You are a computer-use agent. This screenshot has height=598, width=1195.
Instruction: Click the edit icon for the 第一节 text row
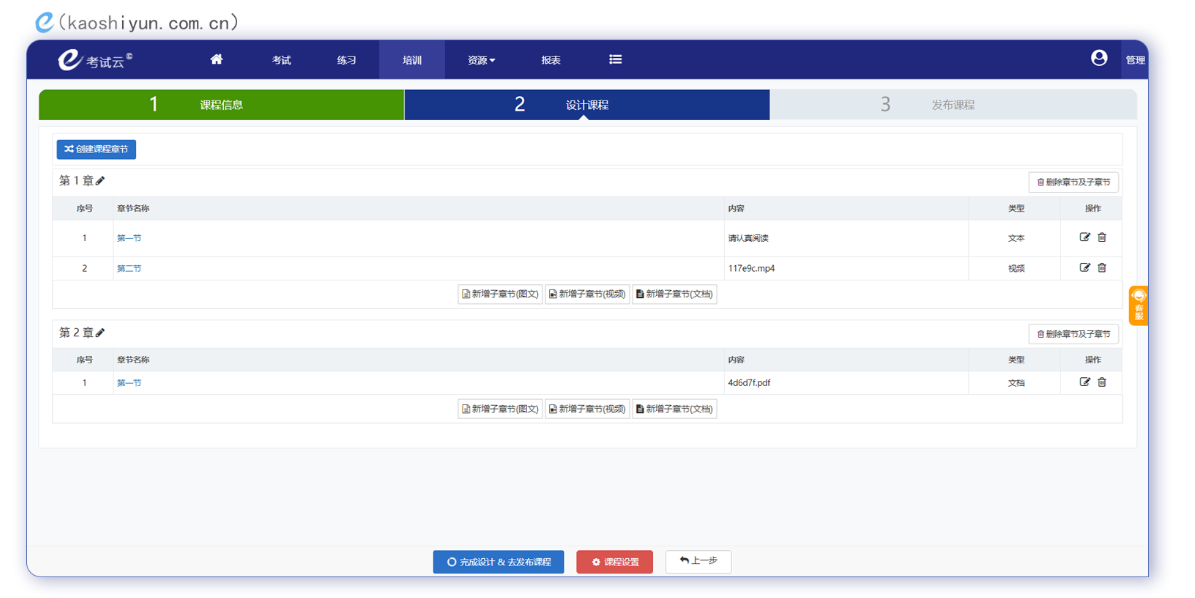(x=1085, y=237)
